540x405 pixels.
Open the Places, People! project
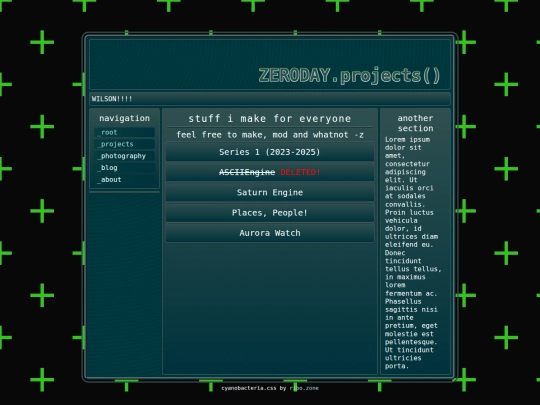(270, 212)
